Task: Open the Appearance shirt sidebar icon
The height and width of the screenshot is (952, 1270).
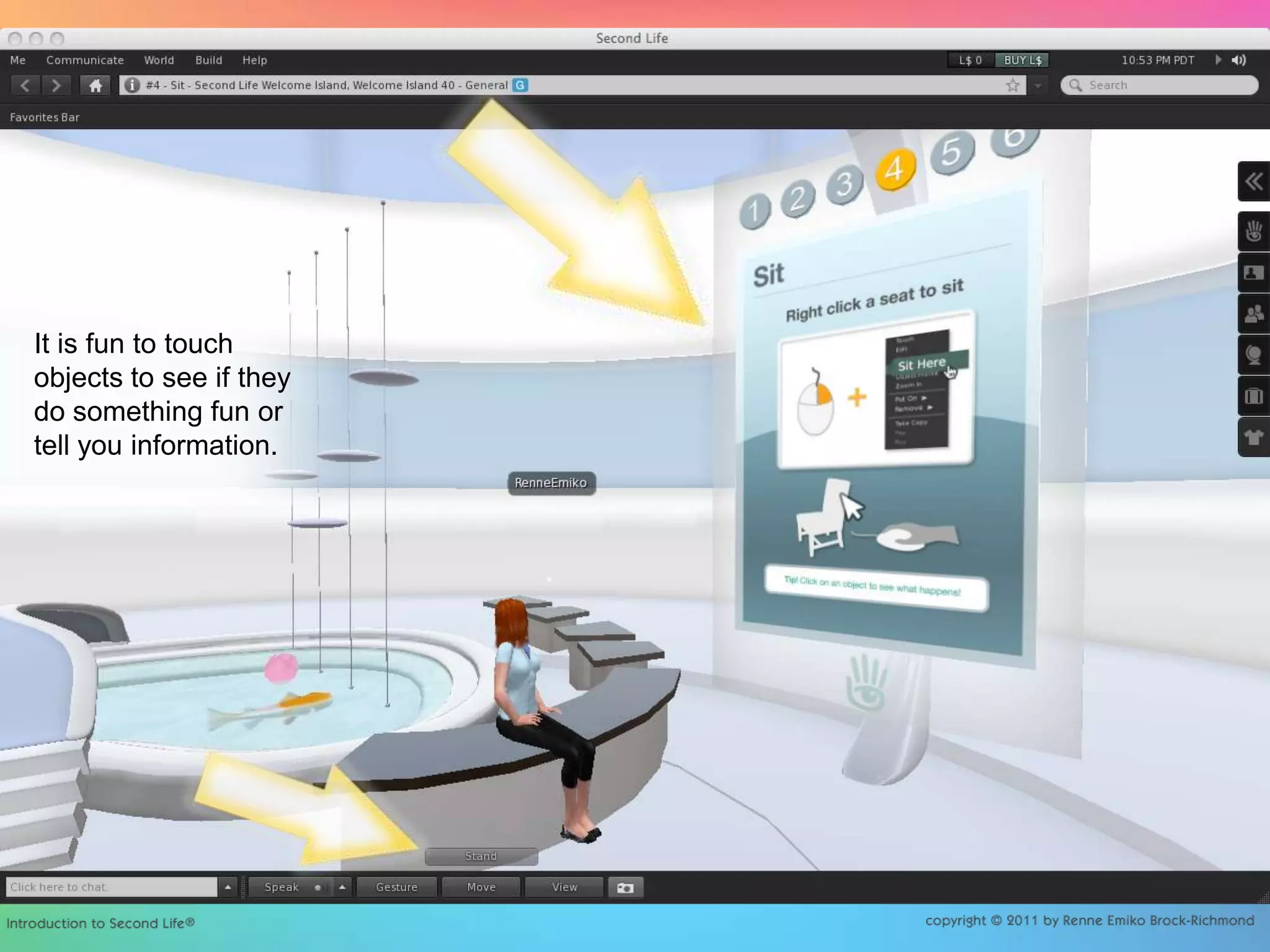Action: (1253, 438)
